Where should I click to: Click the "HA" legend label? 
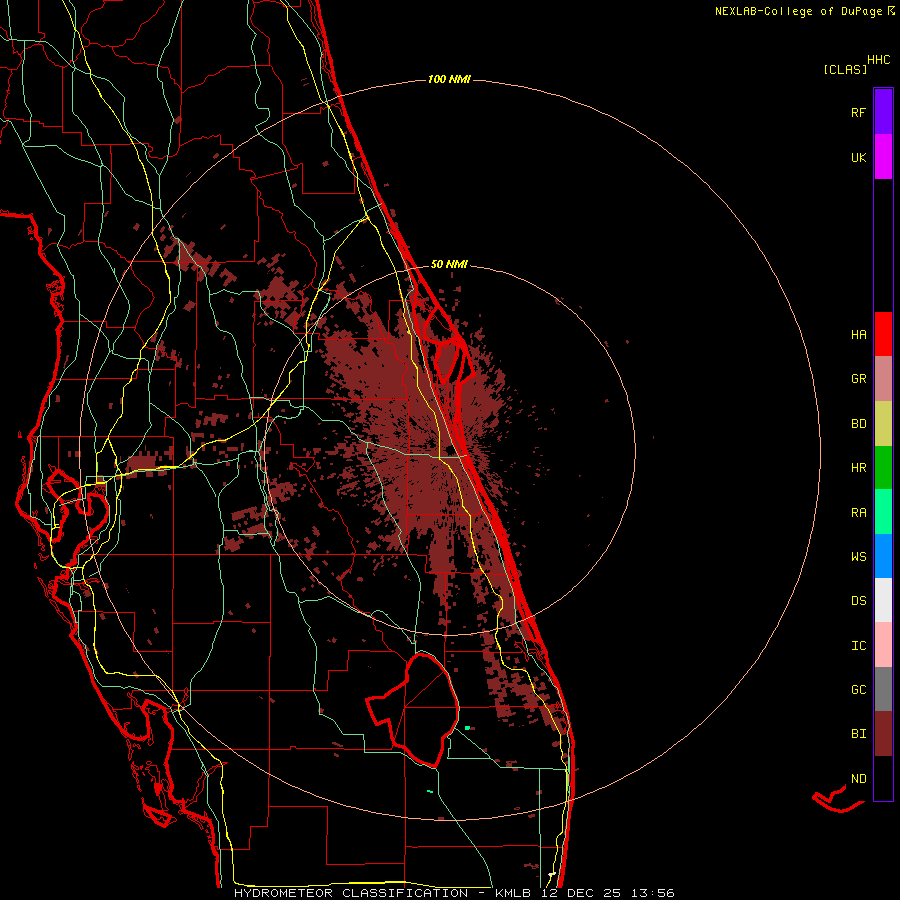858,334
